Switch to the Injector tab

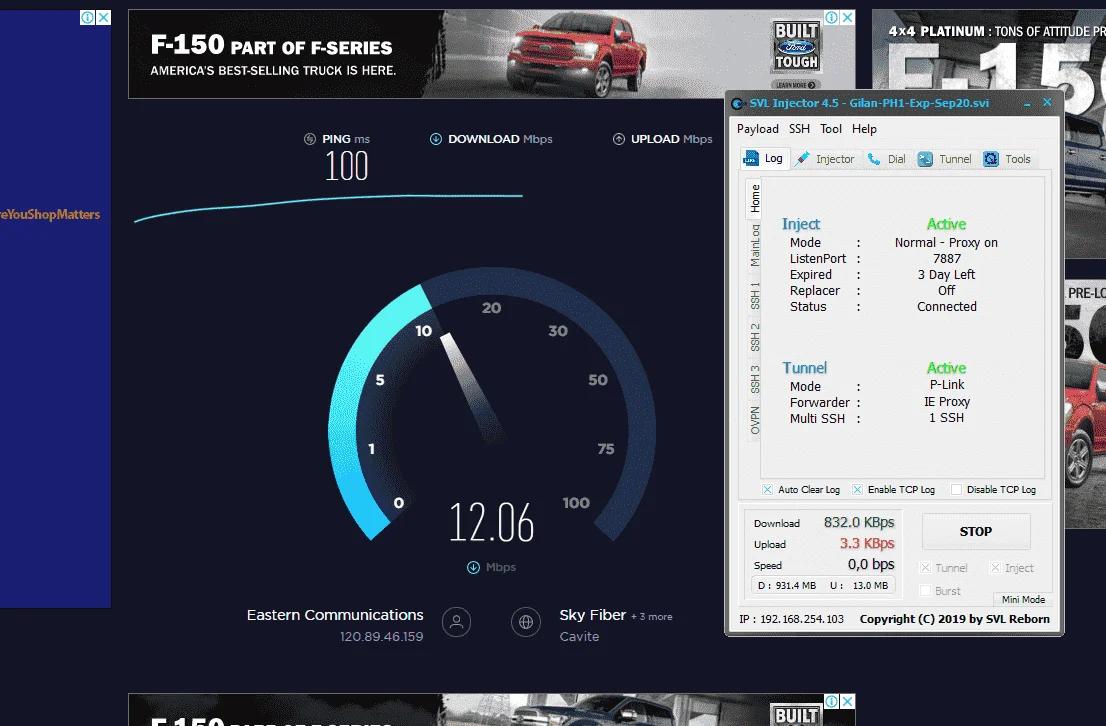coord(825,159)
